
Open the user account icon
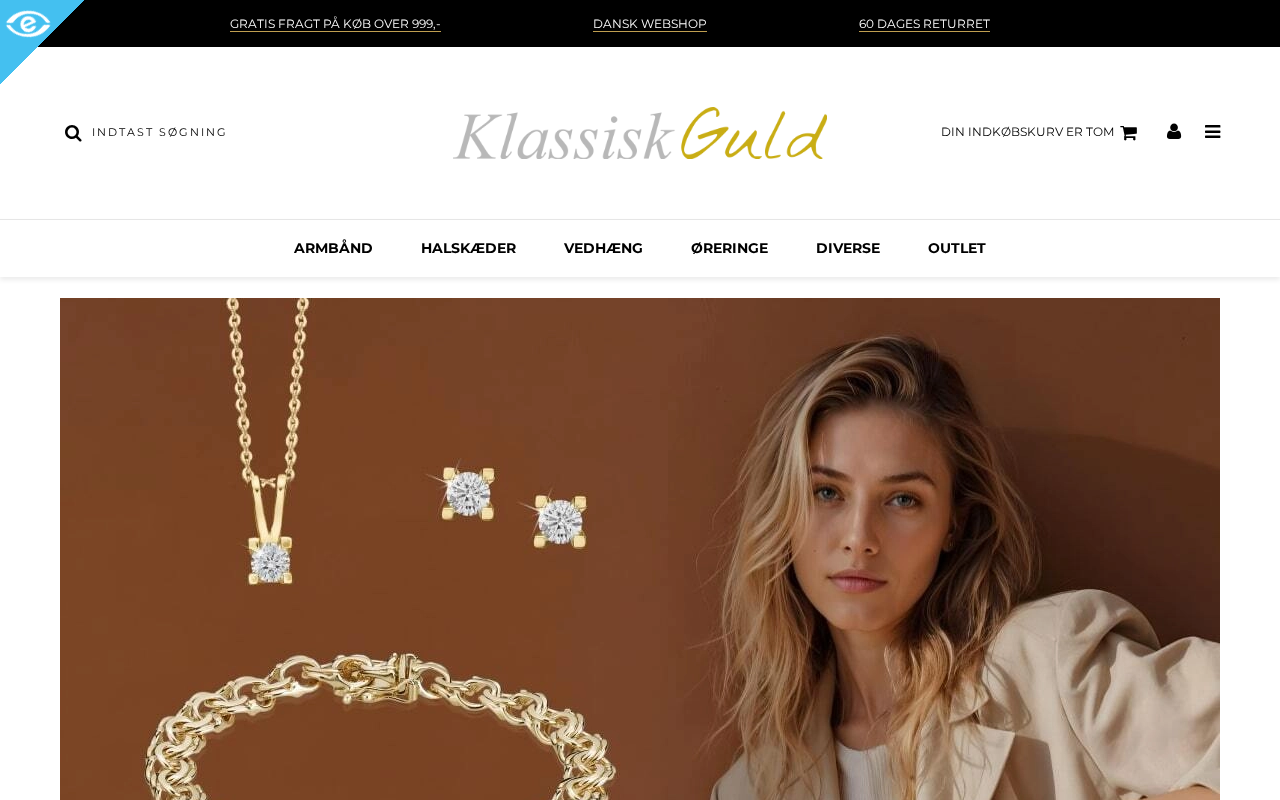(1174, 131)
